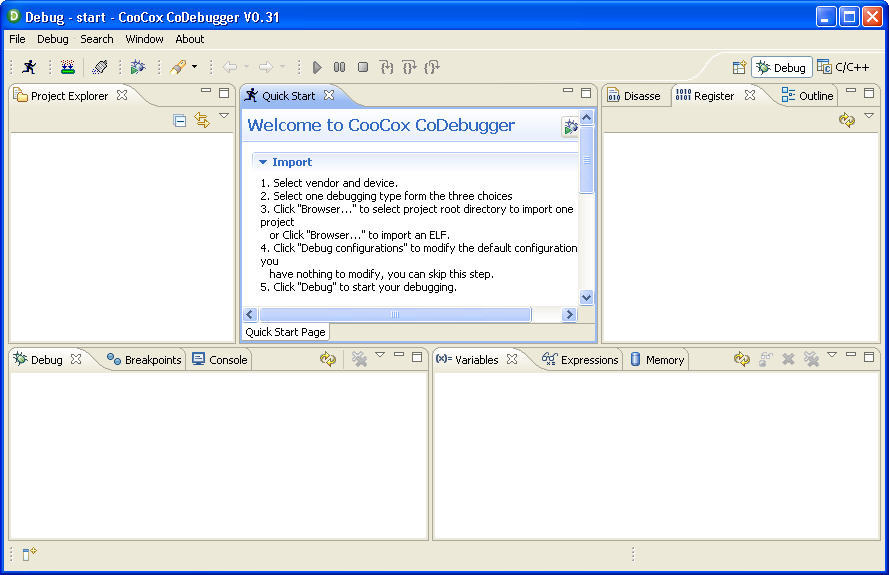This screenshot has height=575, width=889.
Task: Click the Quick Start running-man toolbar icon
Action: click(29, 67)
